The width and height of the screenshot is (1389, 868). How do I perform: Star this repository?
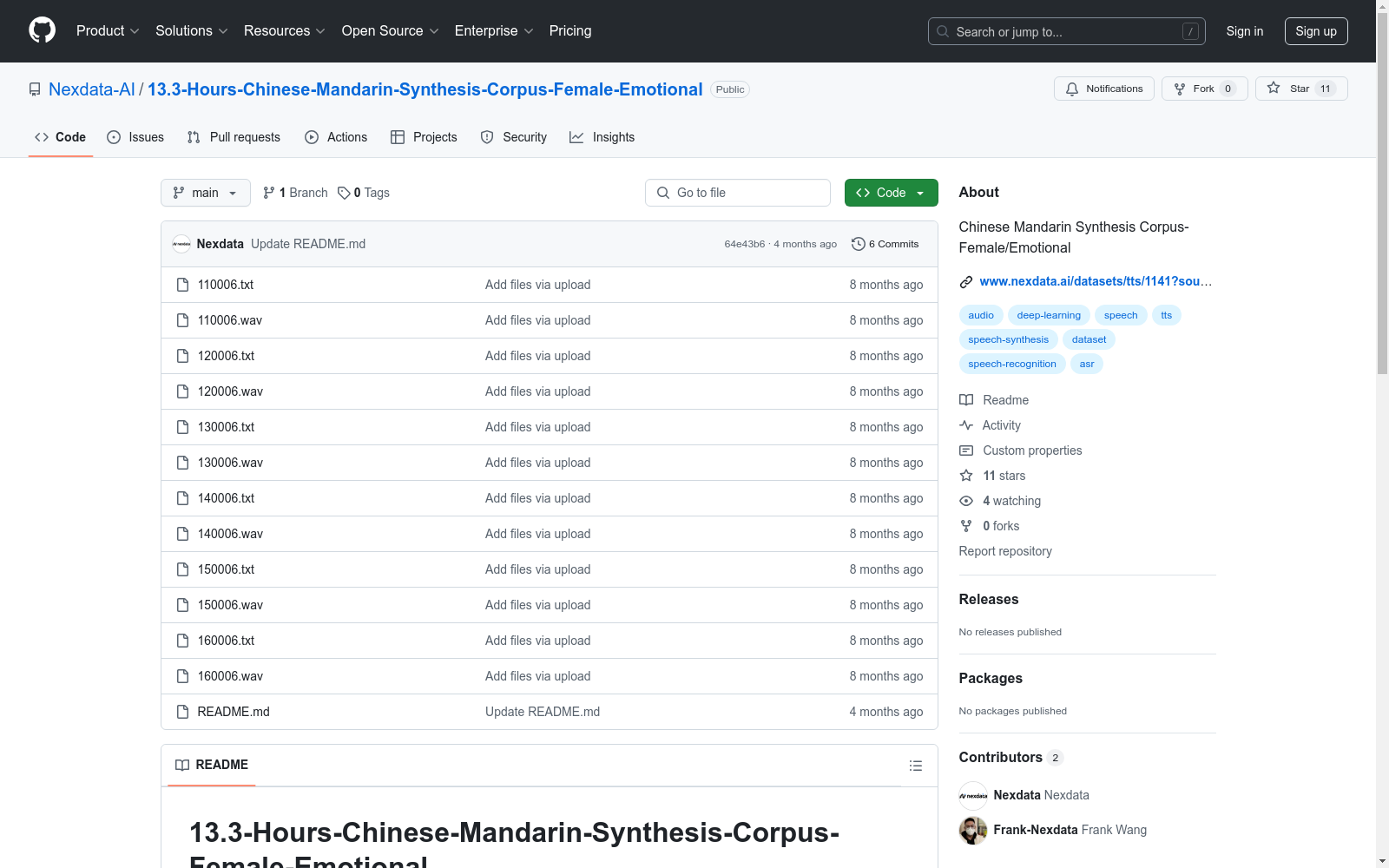click(1301, 89)
